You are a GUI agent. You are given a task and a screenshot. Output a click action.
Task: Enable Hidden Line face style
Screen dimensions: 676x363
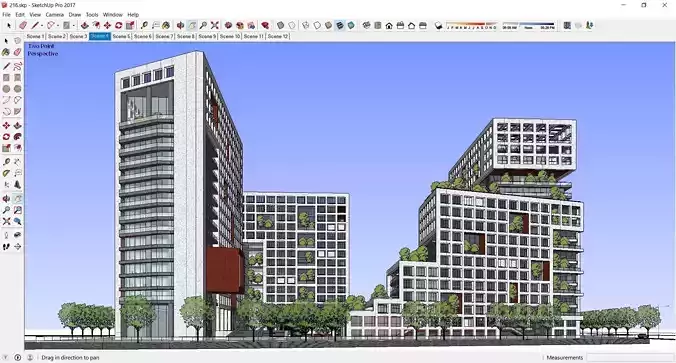coord(317,25)
